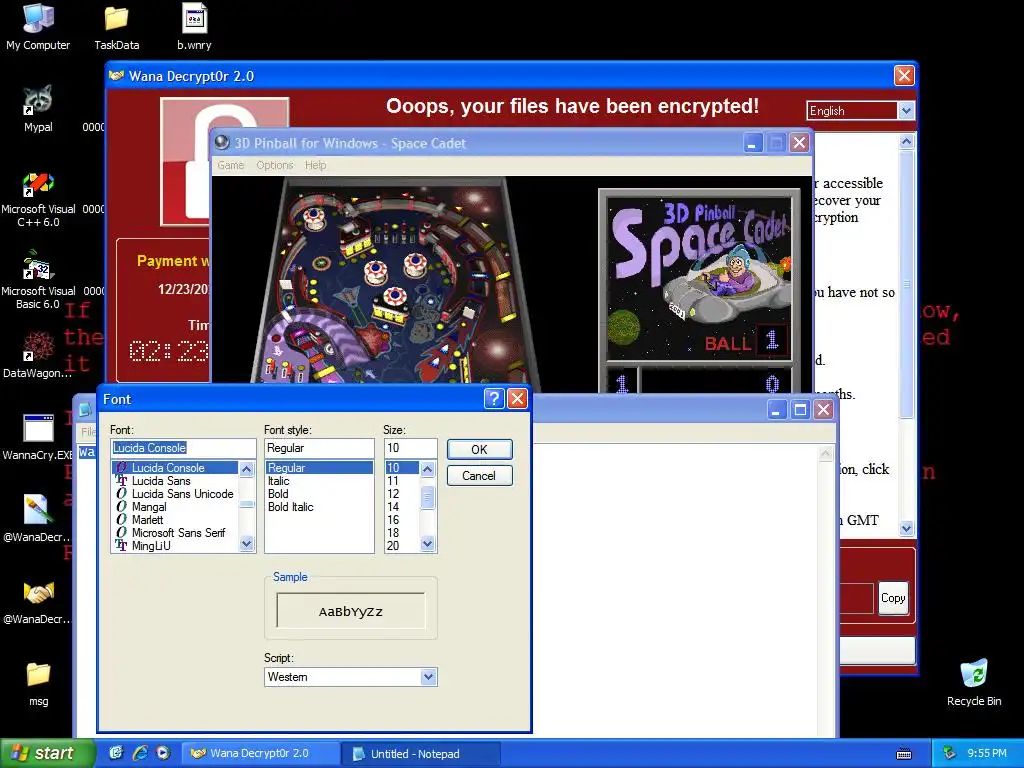Switch to Untitled - Notepad taskbar button
Screen dimensions: 1024x768
tap(421, 754)
